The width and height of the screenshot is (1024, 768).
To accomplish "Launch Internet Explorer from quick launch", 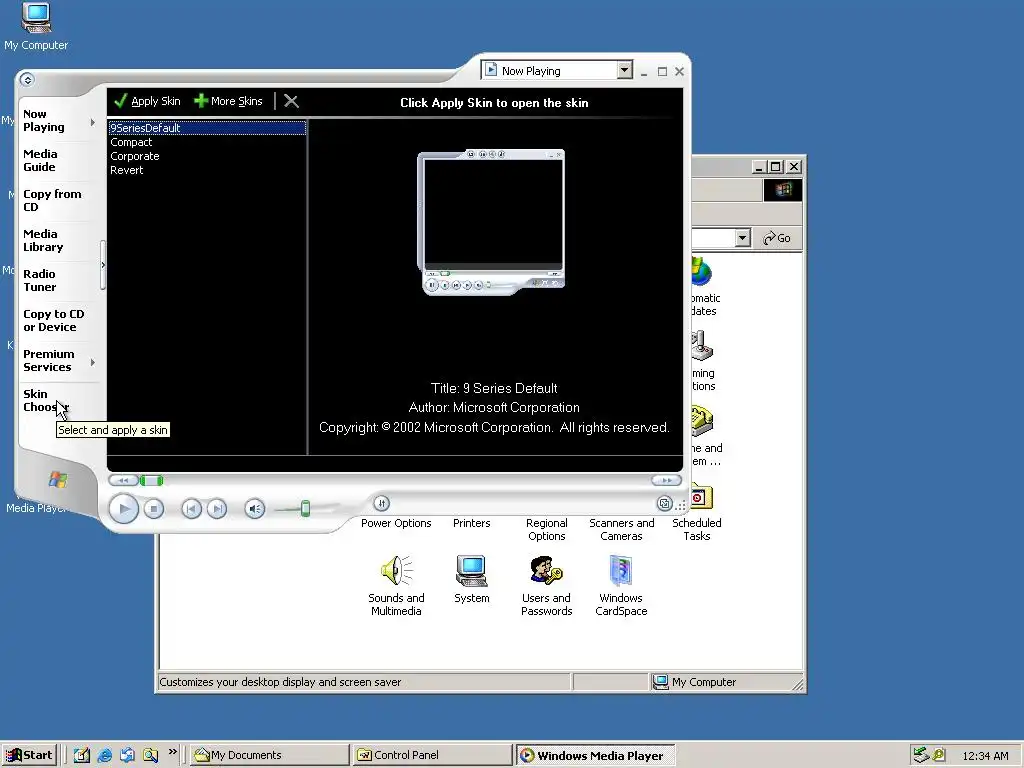I will [x=104, y=755].
